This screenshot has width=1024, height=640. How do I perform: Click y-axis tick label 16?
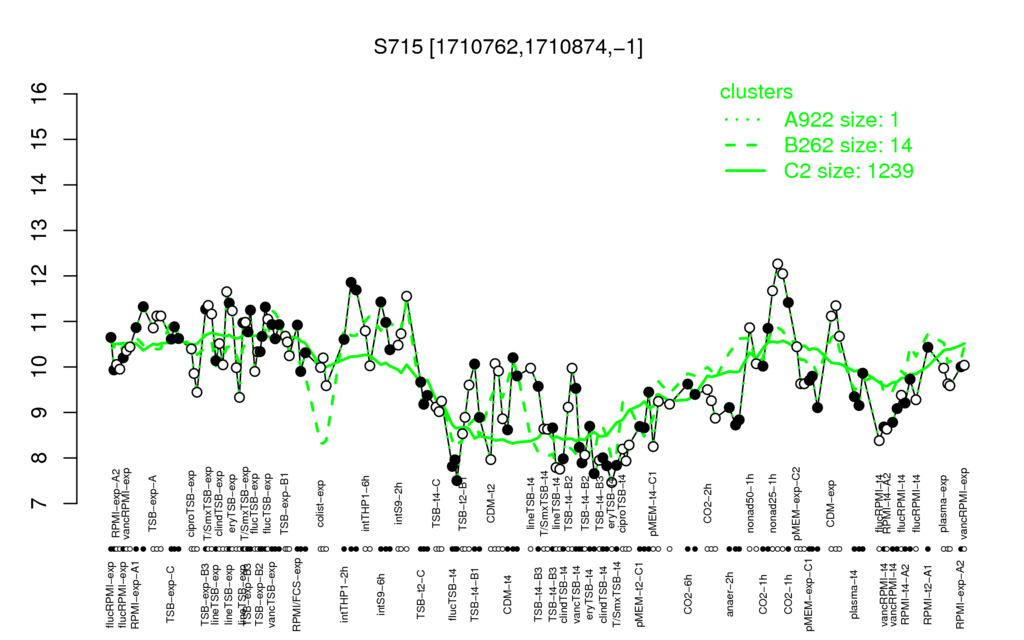[40, 93]
